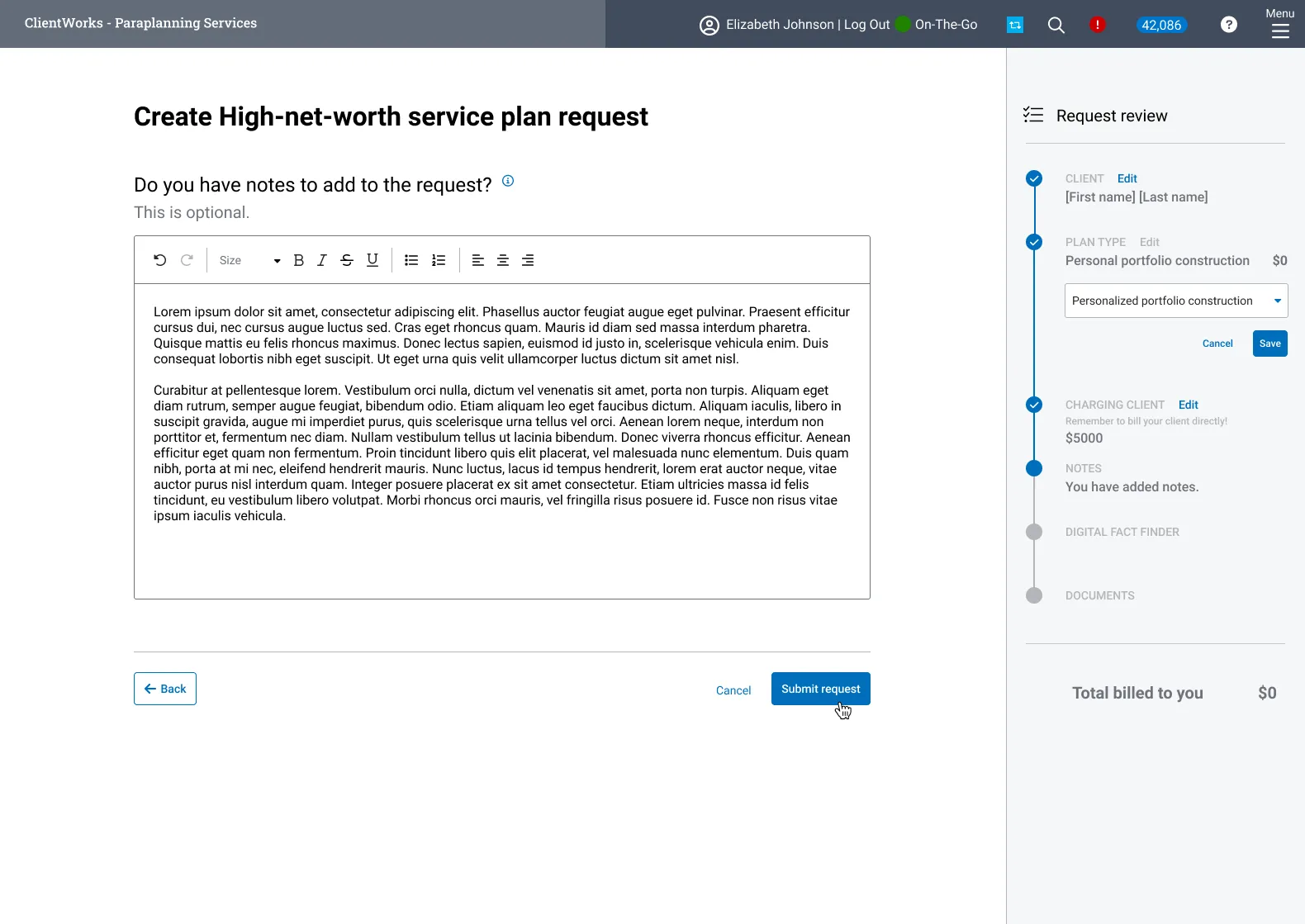Click the CLIENT step checkmark
Screen dimensions: 1305x924
(x=1034, y=178)
